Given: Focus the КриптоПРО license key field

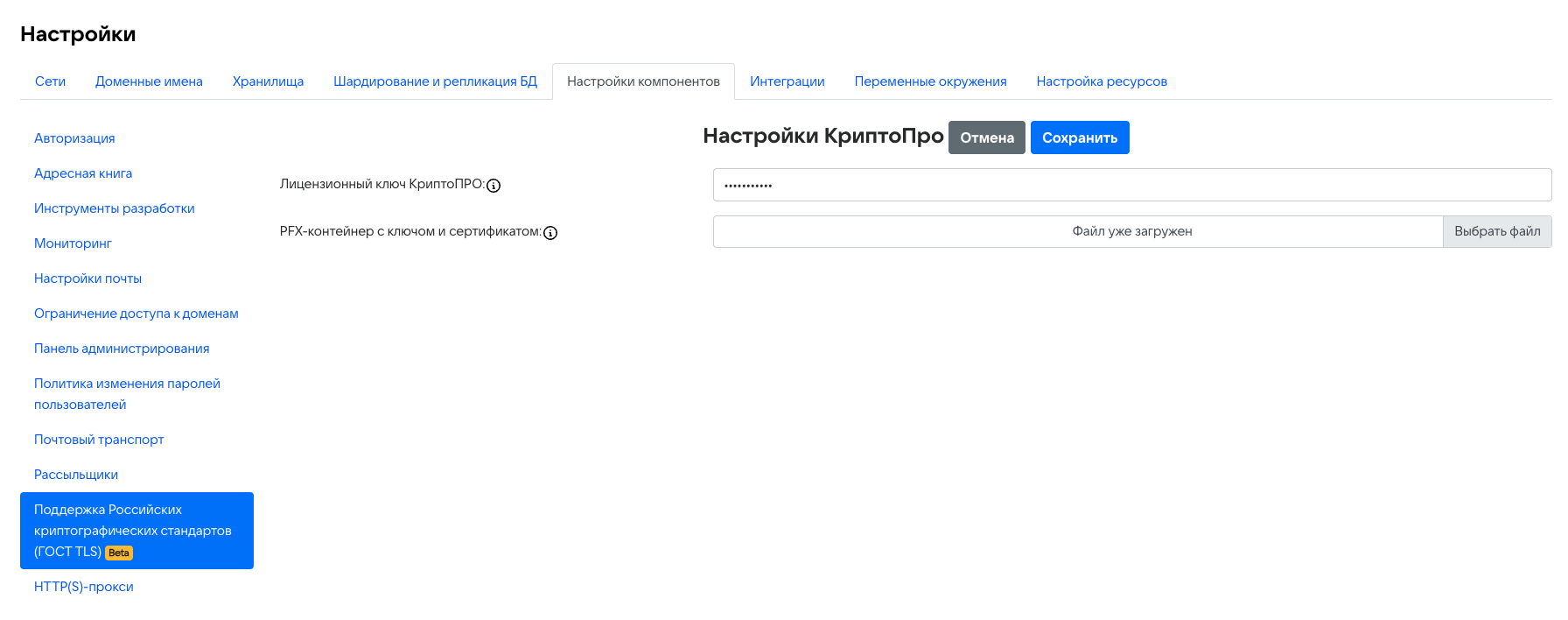Looking at the screenshot, I should [x=1132, y=185].
